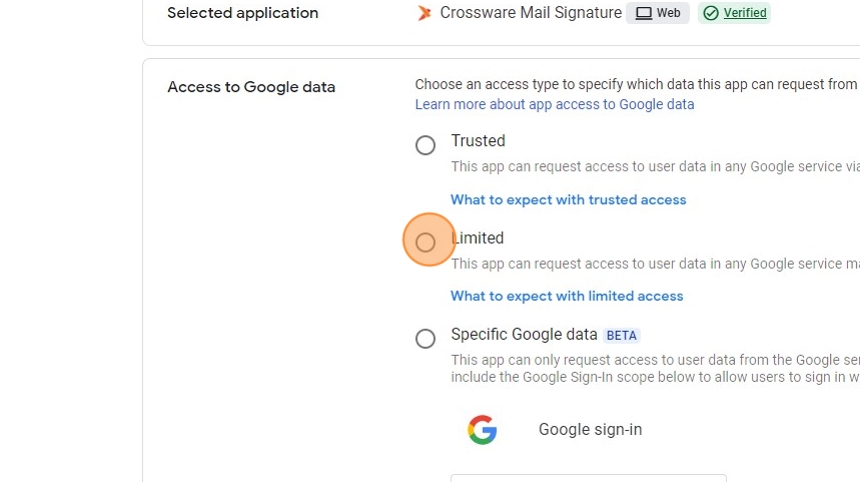The width and height of the screenshot is (860, 482).
Task: Click the field below Google sign-in
Action: (x=588, y=477)
